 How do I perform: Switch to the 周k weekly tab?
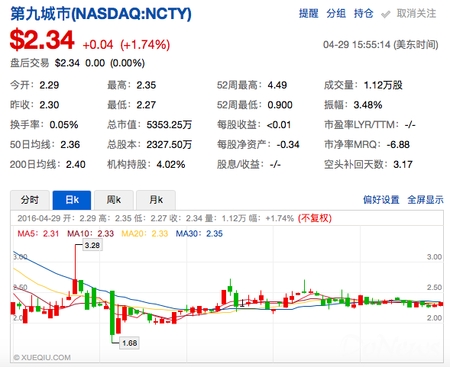pos(114,200)
